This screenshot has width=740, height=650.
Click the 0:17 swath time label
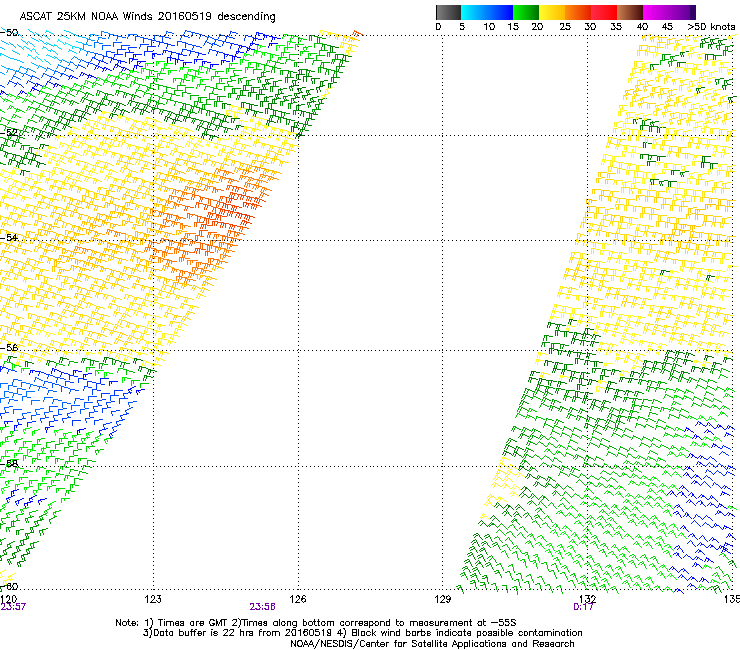(583, 607)
